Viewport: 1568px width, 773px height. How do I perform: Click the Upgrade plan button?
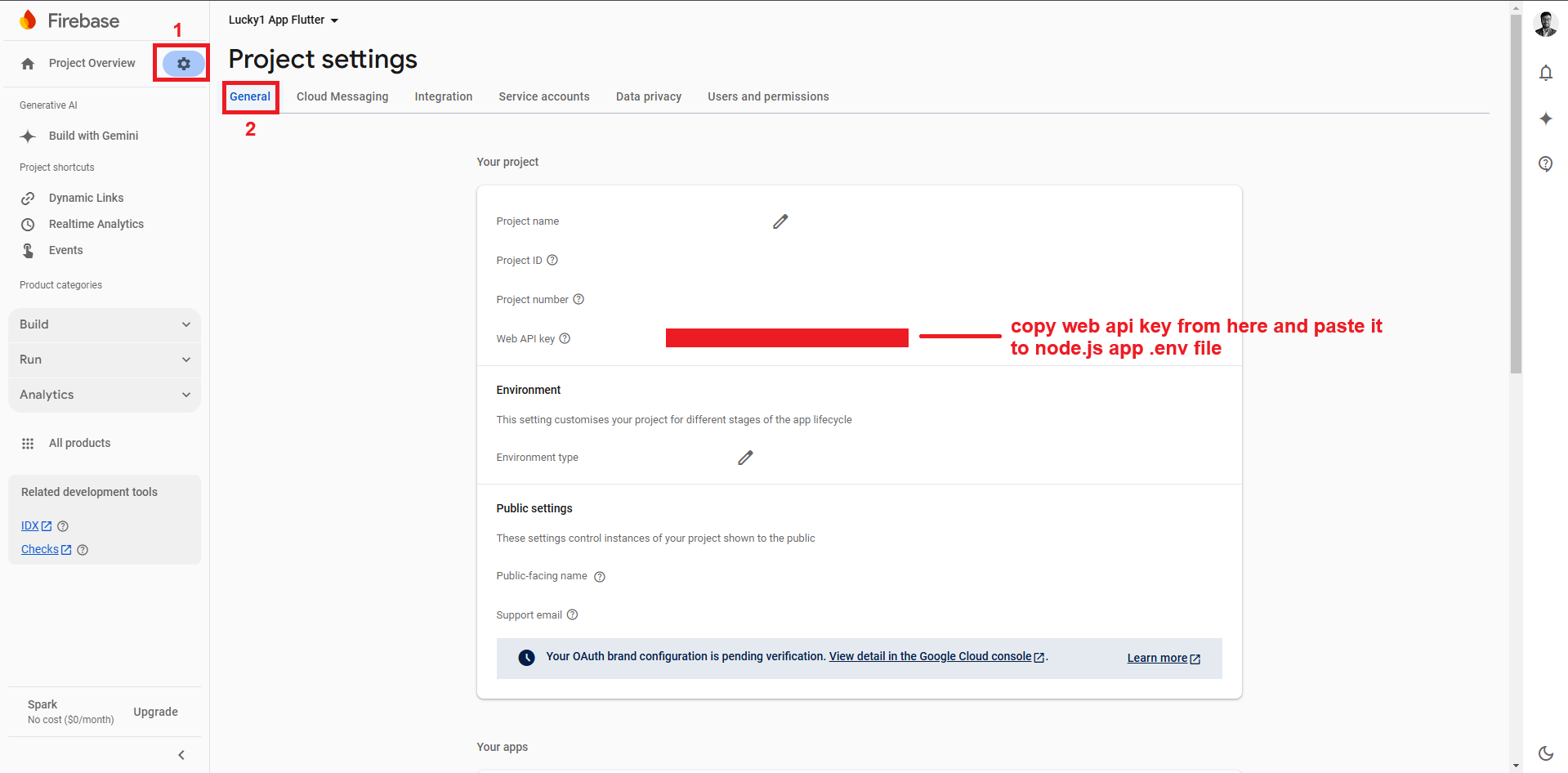pos(155,712)
